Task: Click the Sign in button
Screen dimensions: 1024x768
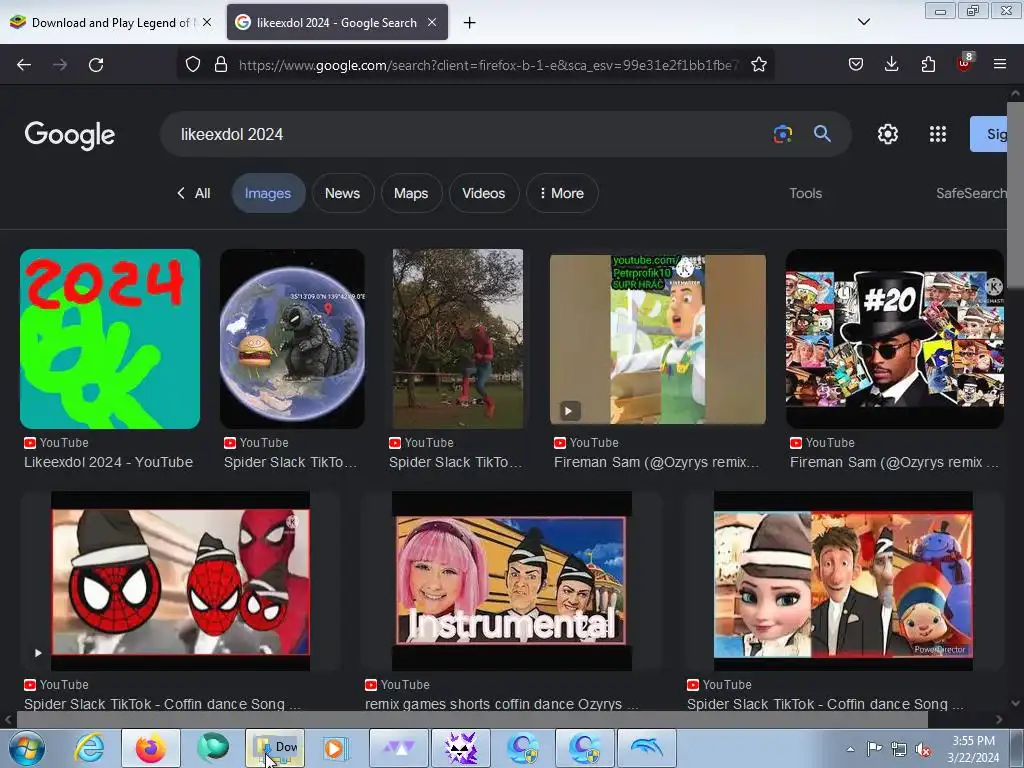Action: click(x=989, y=134)
